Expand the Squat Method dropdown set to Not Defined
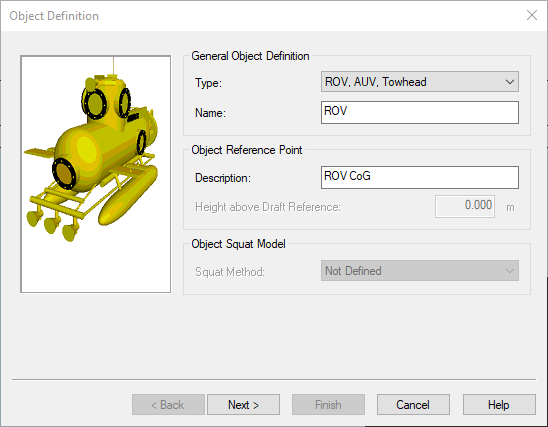Viewport: 548px width, 427px height. click(420, 271)
